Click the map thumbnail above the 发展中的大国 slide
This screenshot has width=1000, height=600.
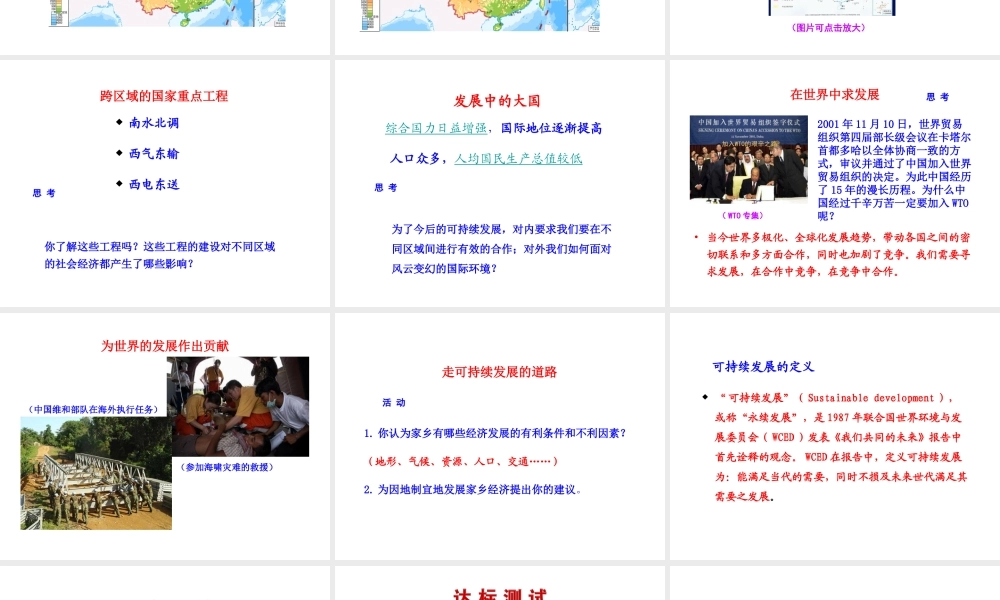click(480, 15)
